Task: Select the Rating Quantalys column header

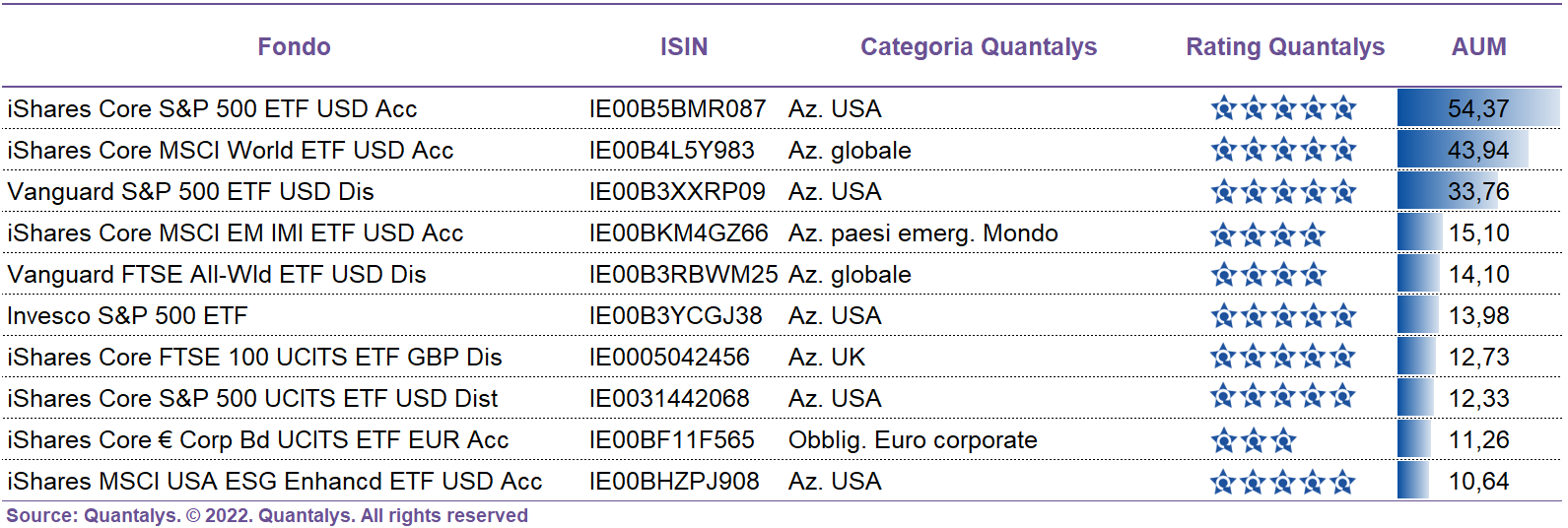Action: click(1285, 47)
